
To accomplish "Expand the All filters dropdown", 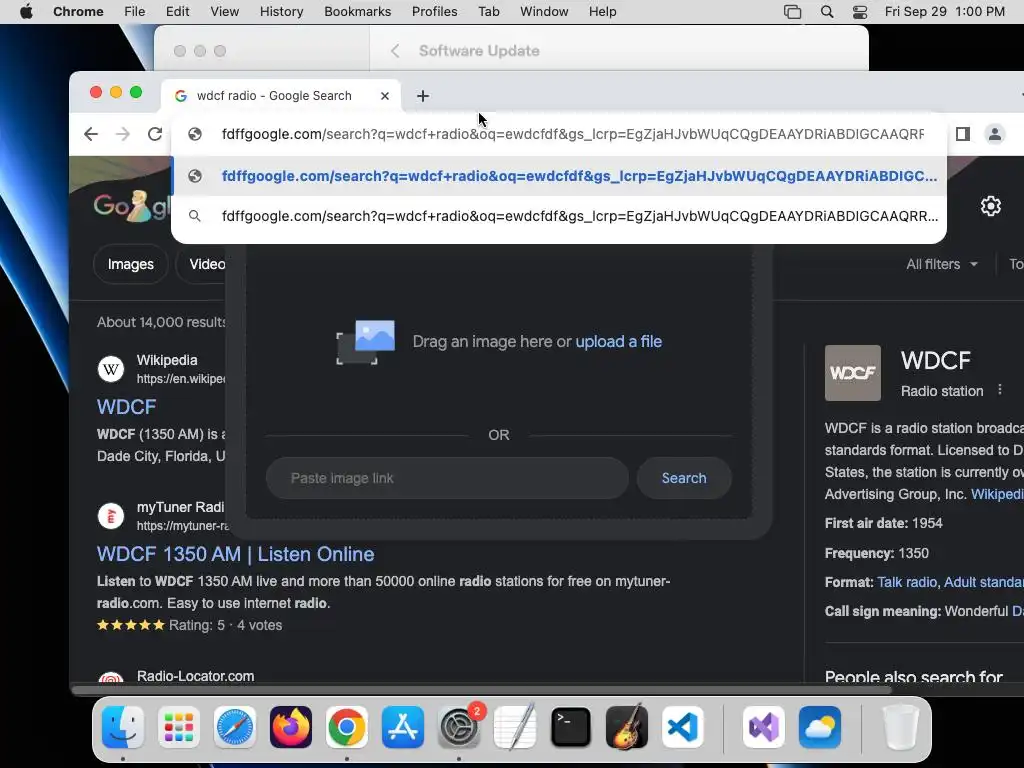I will point(942,264).
